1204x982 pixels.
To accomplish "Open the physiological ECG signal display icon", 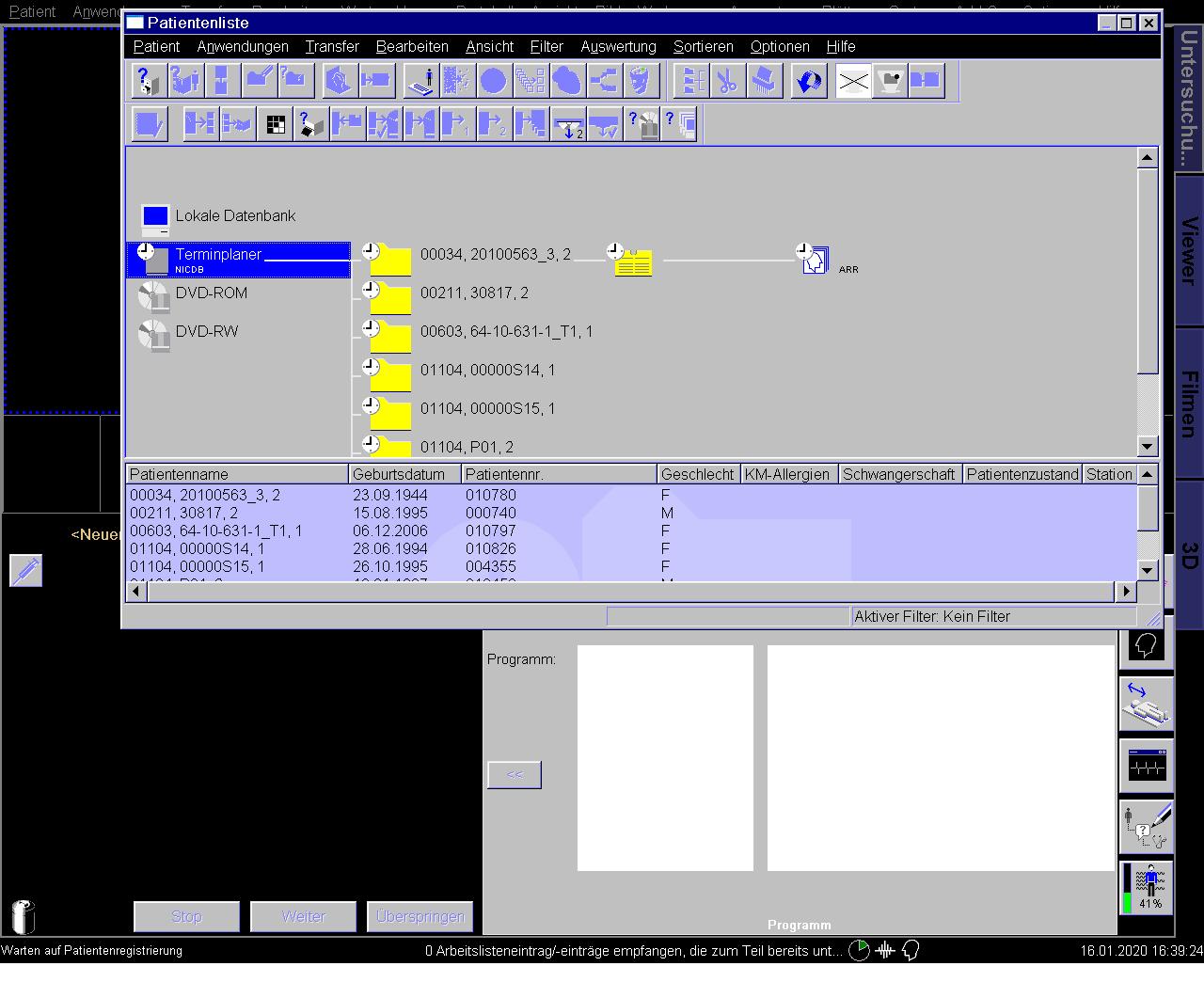I will point(1147,765).
